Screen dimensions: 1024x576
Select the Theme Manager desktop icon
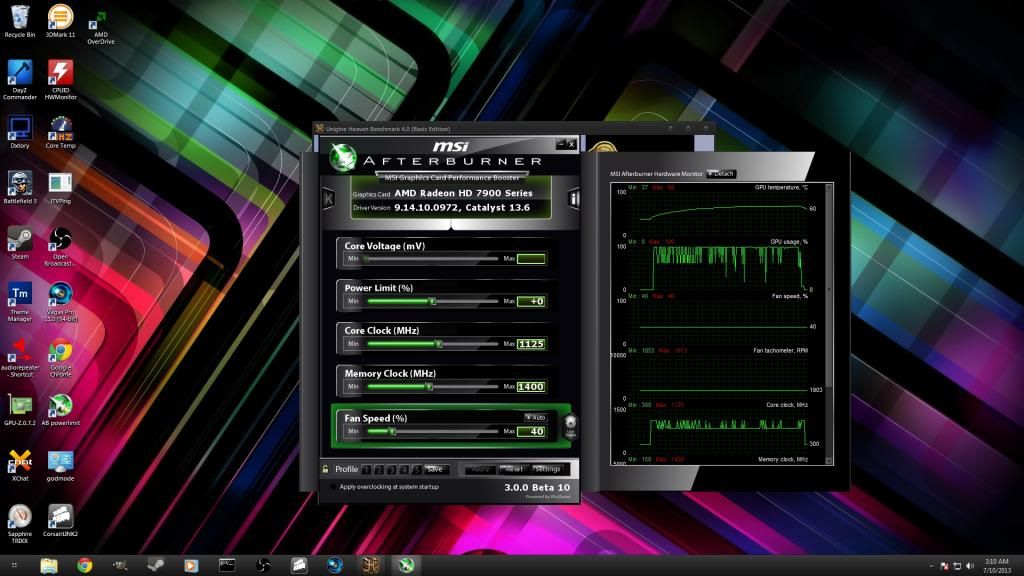pyautogui.click(x=20, y=302)
